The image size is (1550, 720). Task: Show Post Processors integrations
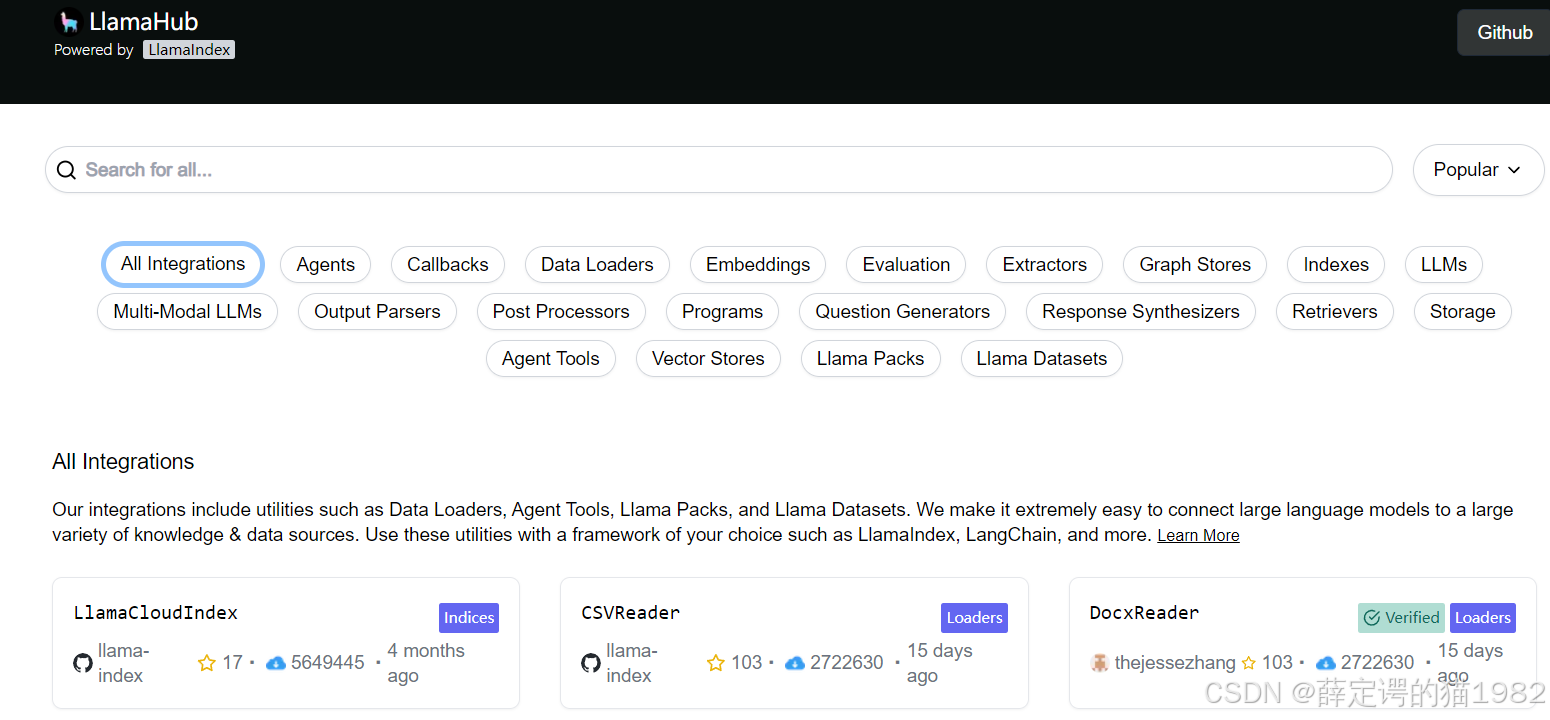coord(561,312)
